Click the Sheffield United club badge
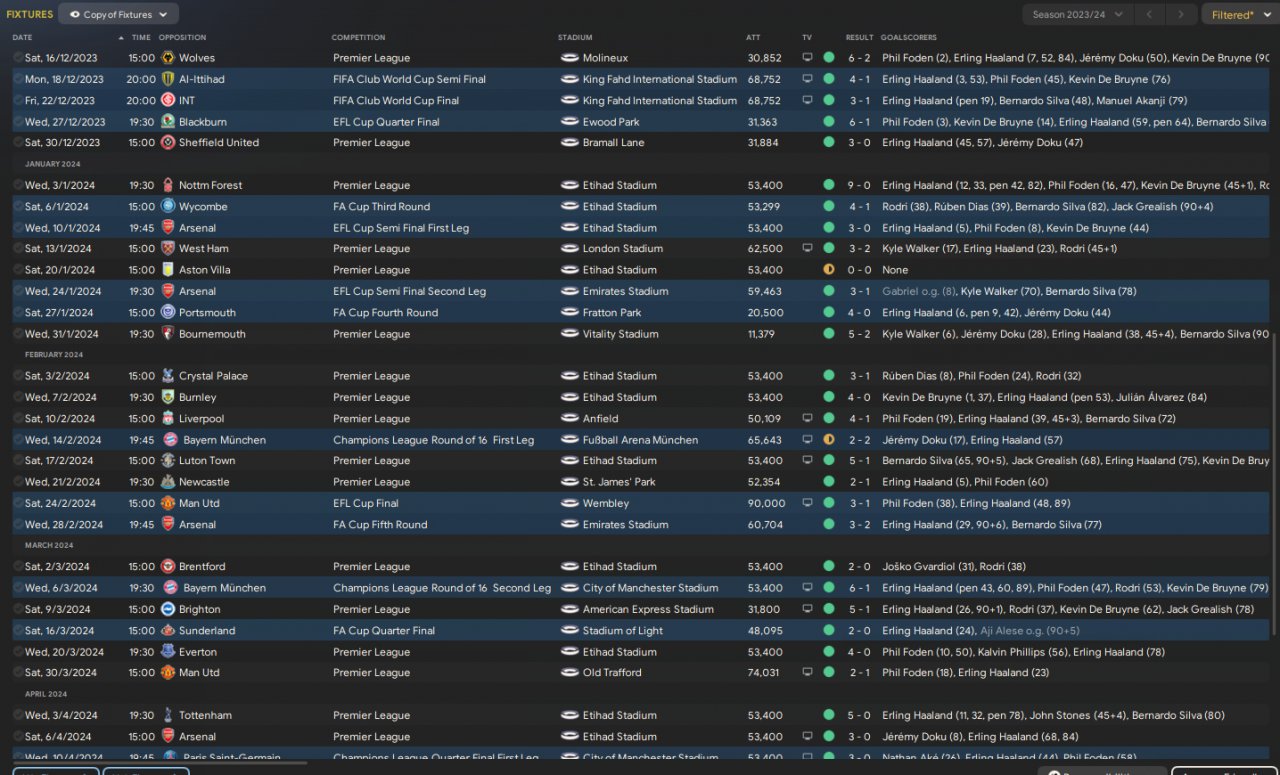 click(x=167, y=143)
